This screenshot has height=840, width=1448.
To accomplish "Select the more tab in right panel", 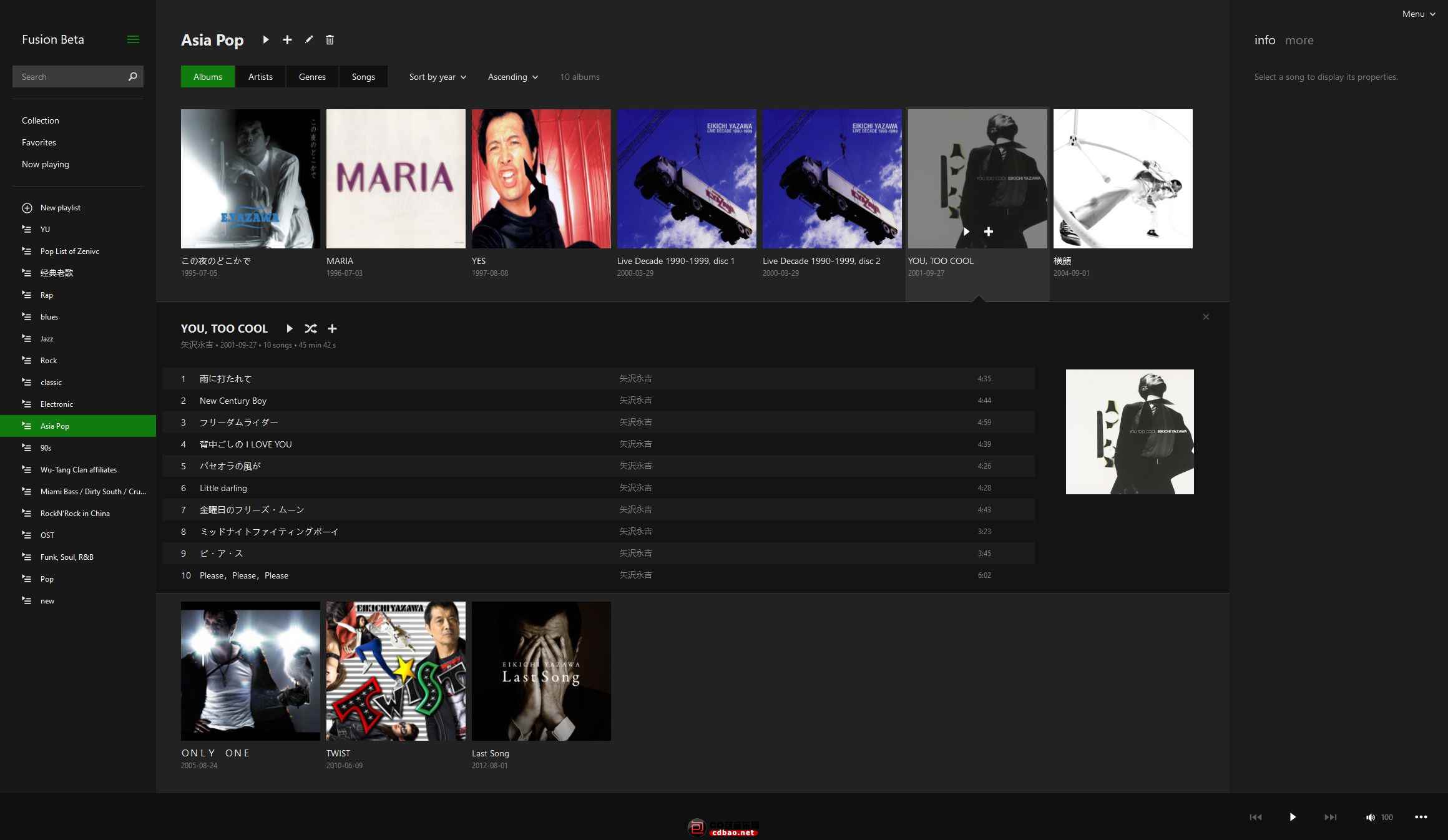I will coord(1299,40).
